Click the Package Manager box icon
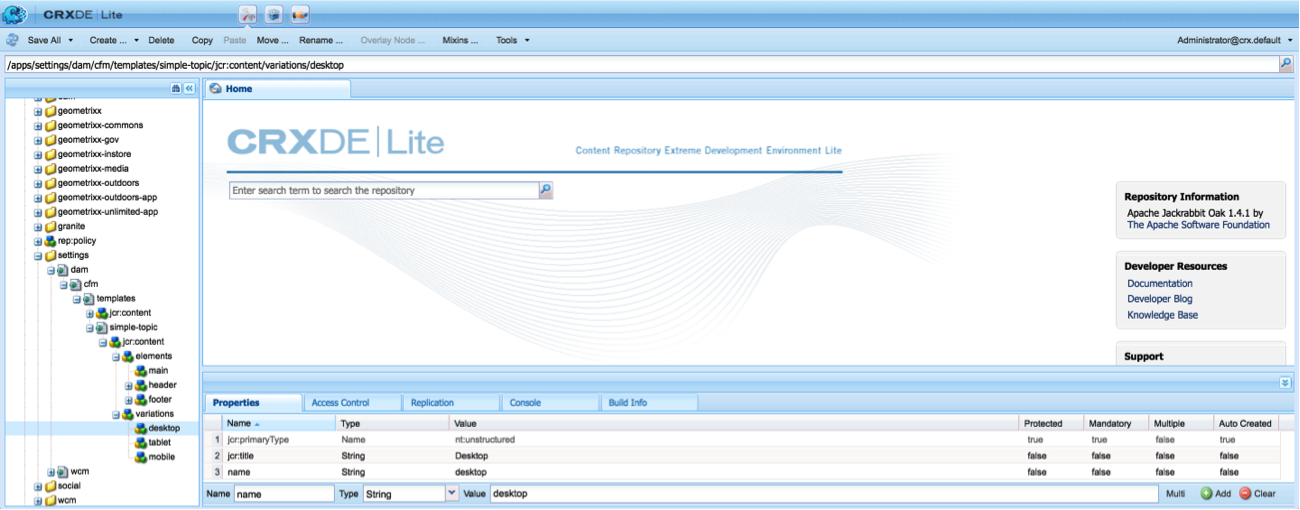The width and height of the screenshot is (1300, 510). point(273,15)
